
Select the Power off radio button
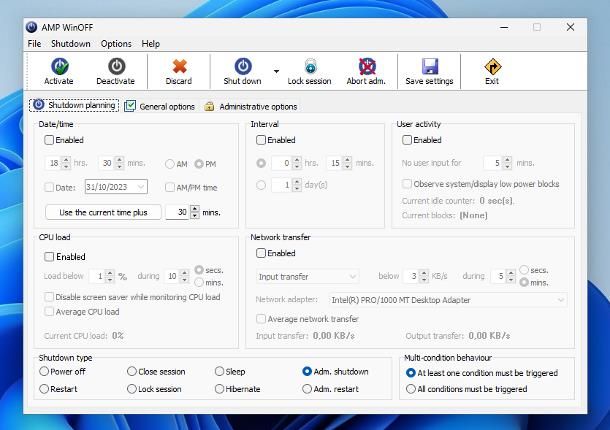(x=44, y=371)
